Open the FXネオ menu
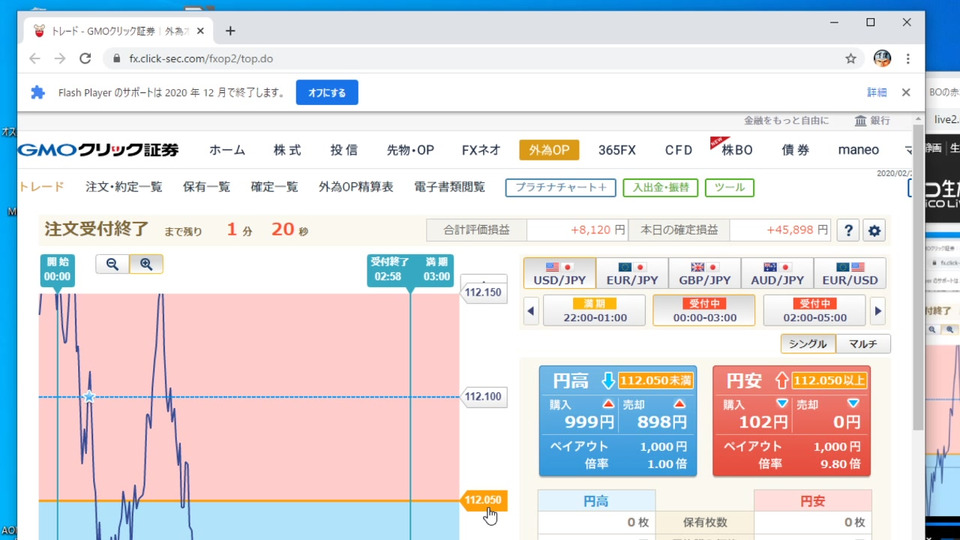 click(481, 150)
